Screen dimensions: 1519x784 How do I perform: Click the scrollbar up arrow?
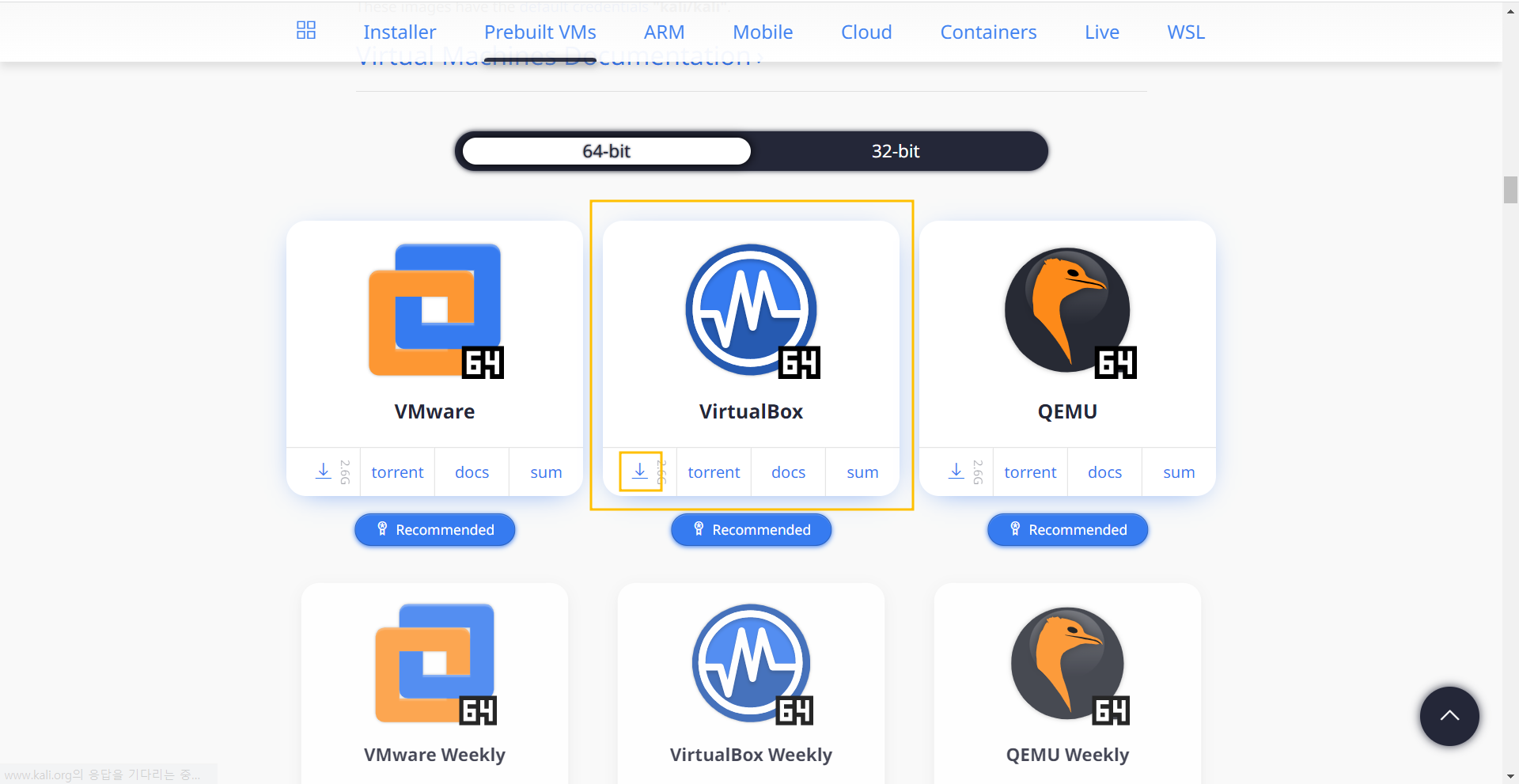pos(1510,11)
